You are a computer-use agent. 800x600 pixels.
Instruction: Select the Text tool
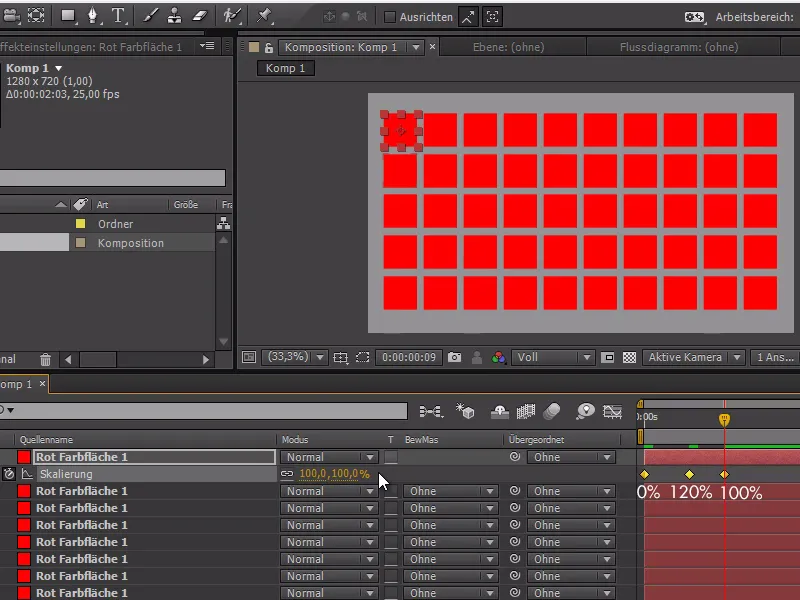pyautogui.click(x=118, y=16)
